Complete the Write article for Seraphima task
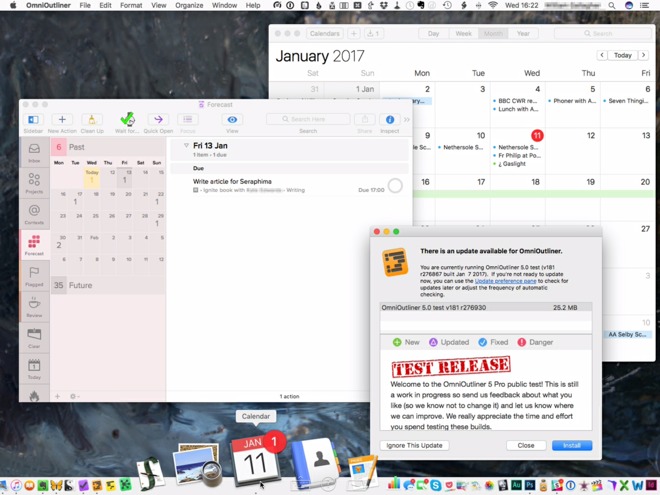The height and width of the screenshot is (495, 660). [x=395, y=185]
